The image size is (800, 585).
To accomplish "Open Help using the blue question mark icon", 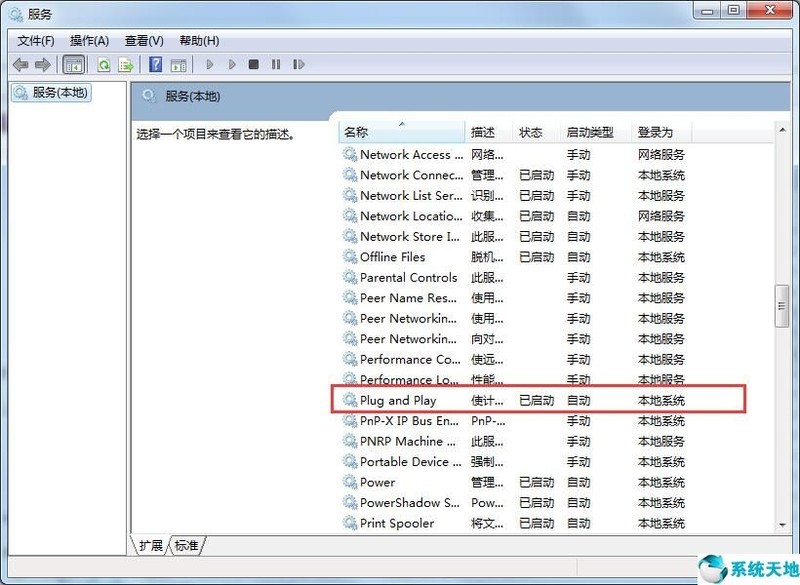I will pyautogui.click(x=156, y=64).
